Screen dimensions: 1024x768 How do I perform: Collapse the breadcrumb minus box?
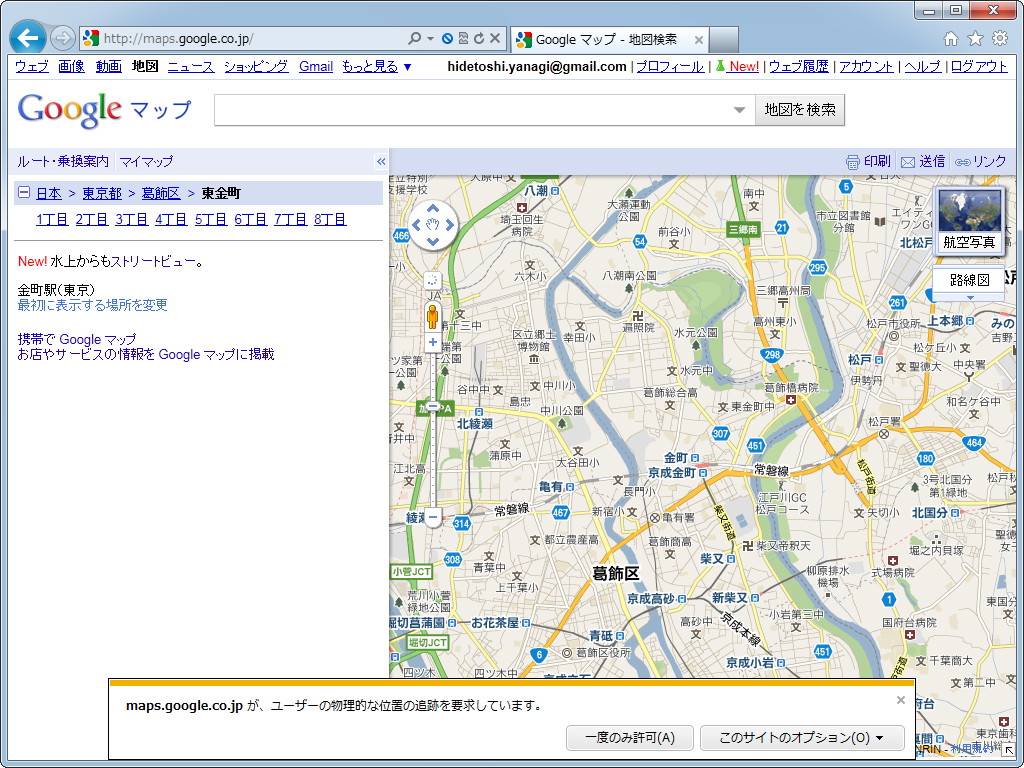(24, 193)
